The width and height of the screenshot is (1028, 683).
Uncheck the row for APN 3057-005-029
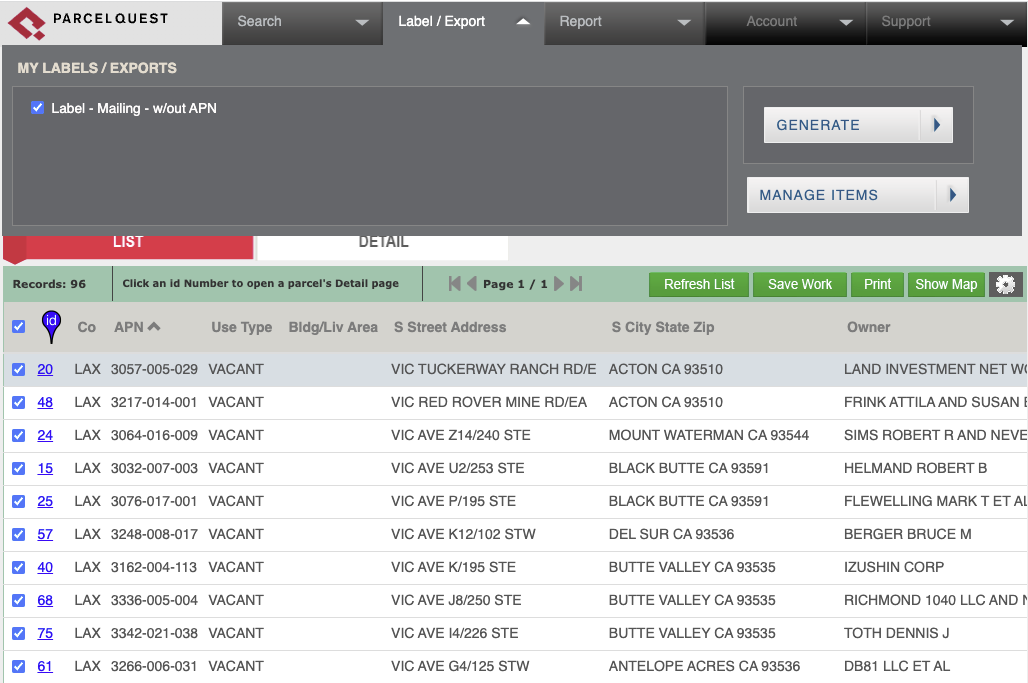pyautogui.click(x=19, y=369)
